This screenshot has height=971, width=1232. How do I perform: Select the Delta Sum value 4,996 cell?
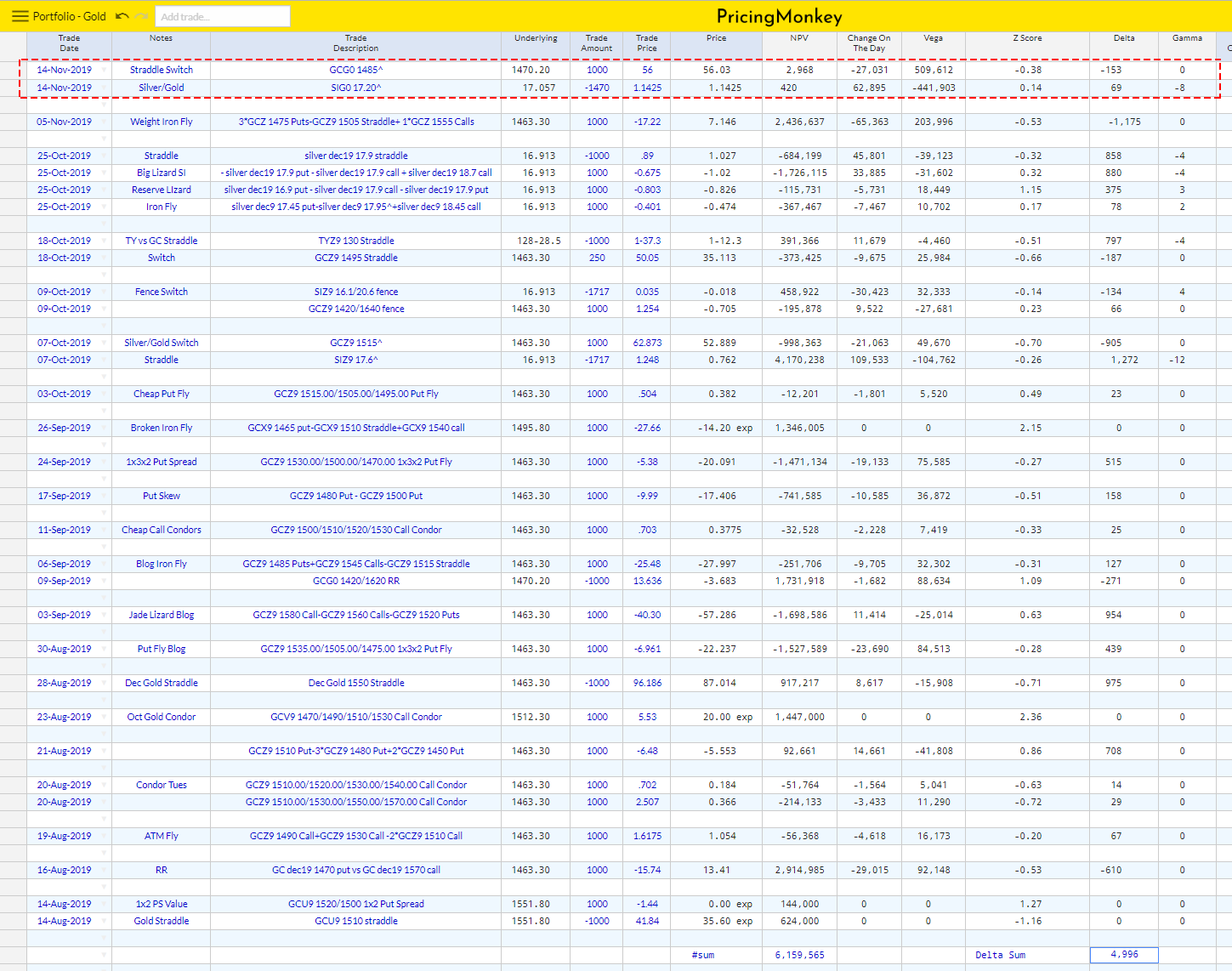point(1124,955)
